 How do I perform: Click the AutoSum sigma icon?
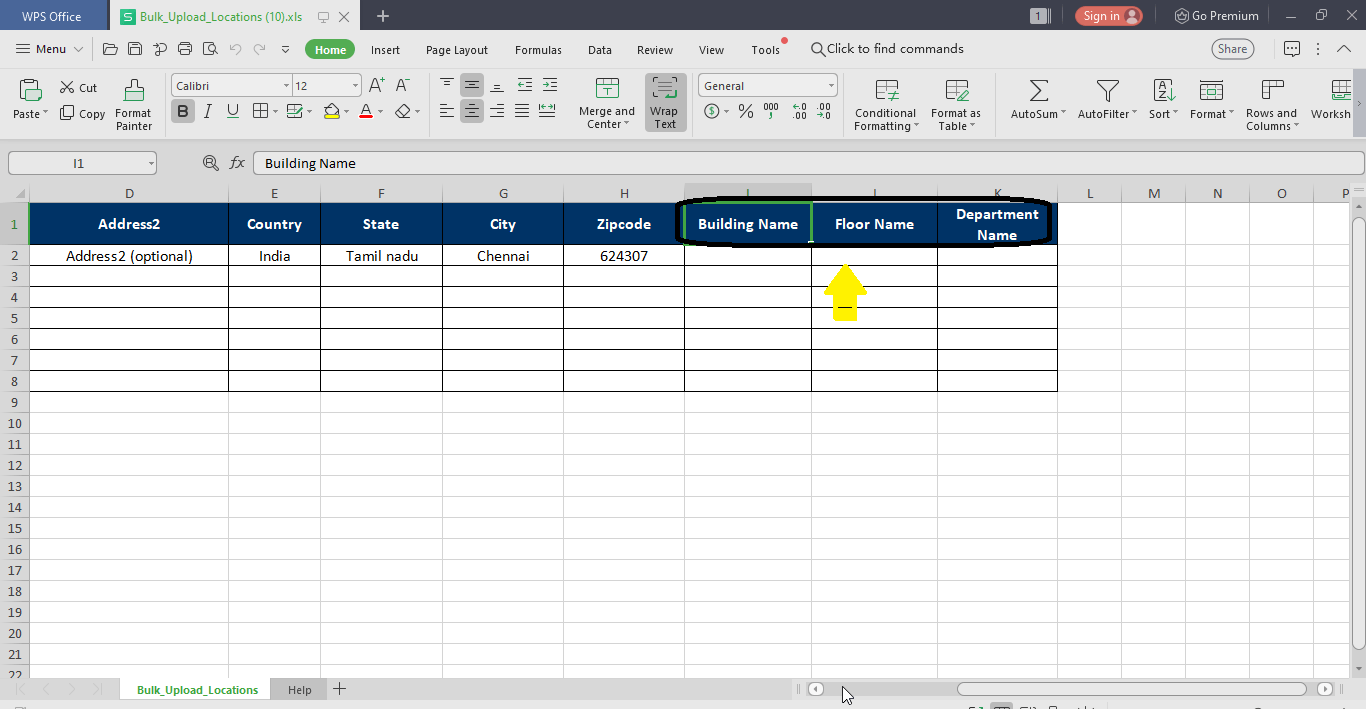coord(1038,91)
